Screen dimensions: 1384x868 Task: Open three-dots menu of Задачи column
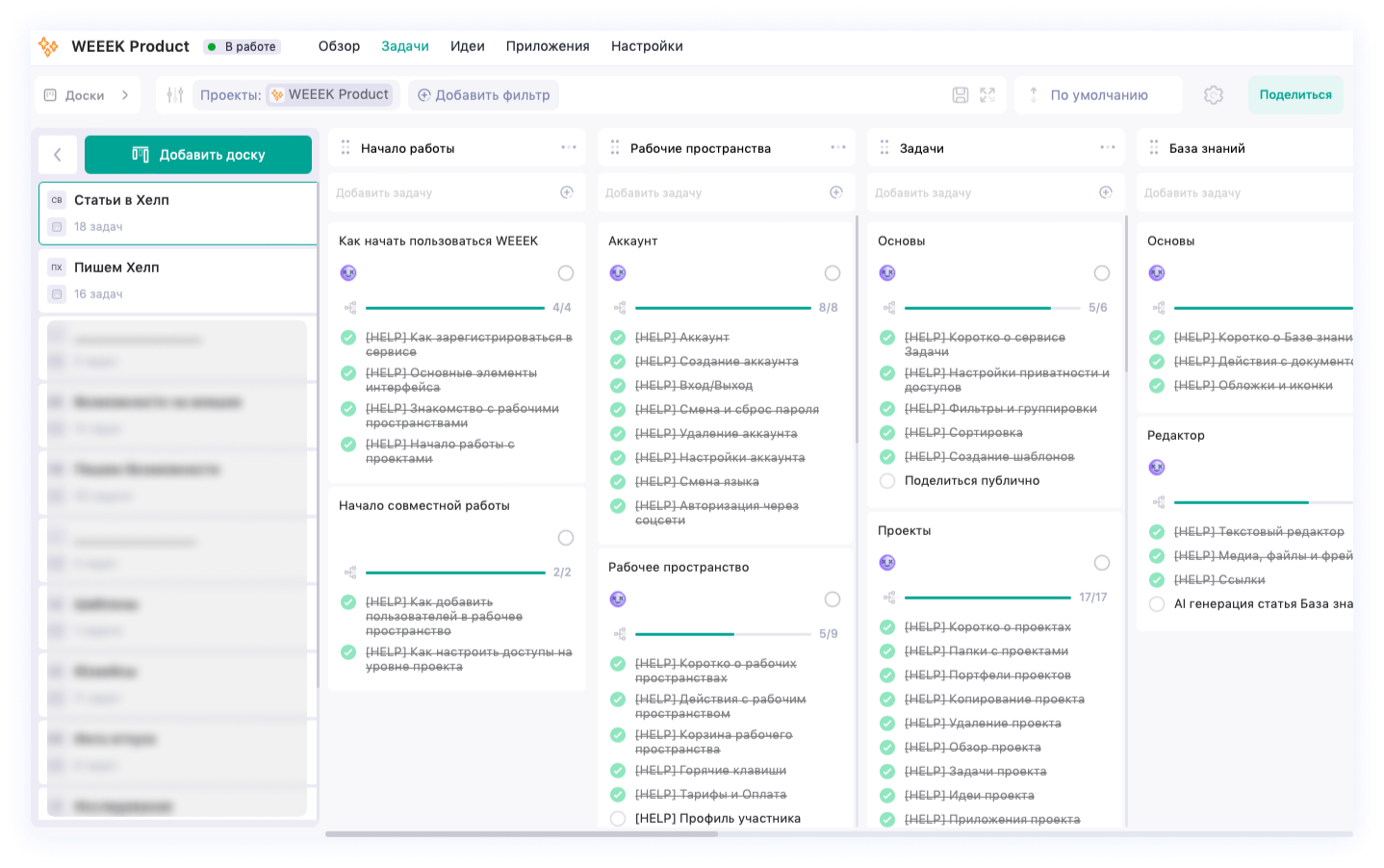(1108, 148)
